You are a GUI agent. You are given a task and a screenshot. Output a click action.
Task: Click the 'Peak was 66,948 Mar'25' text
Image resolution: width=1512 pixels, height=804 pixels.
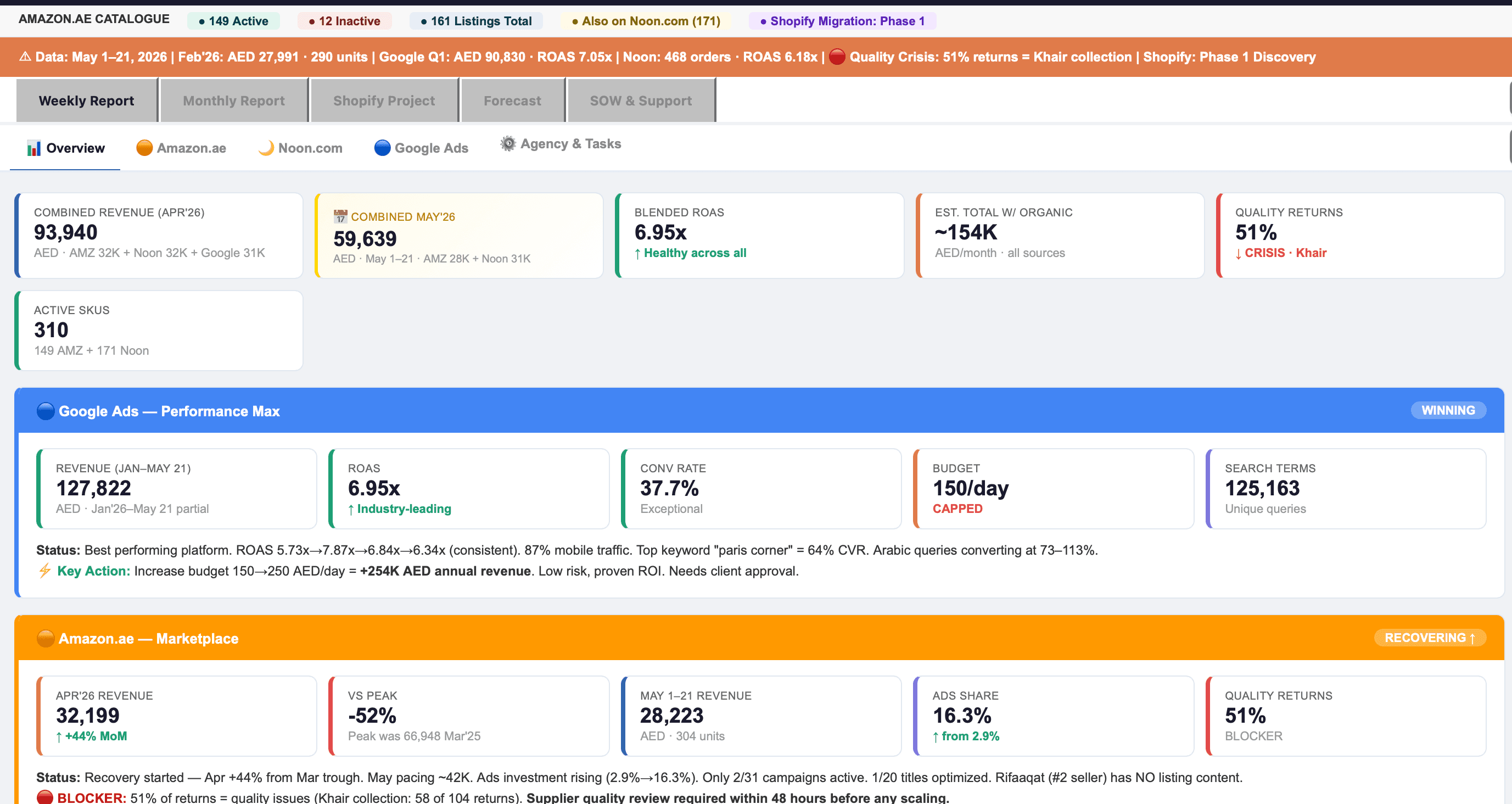coord(414,736)
